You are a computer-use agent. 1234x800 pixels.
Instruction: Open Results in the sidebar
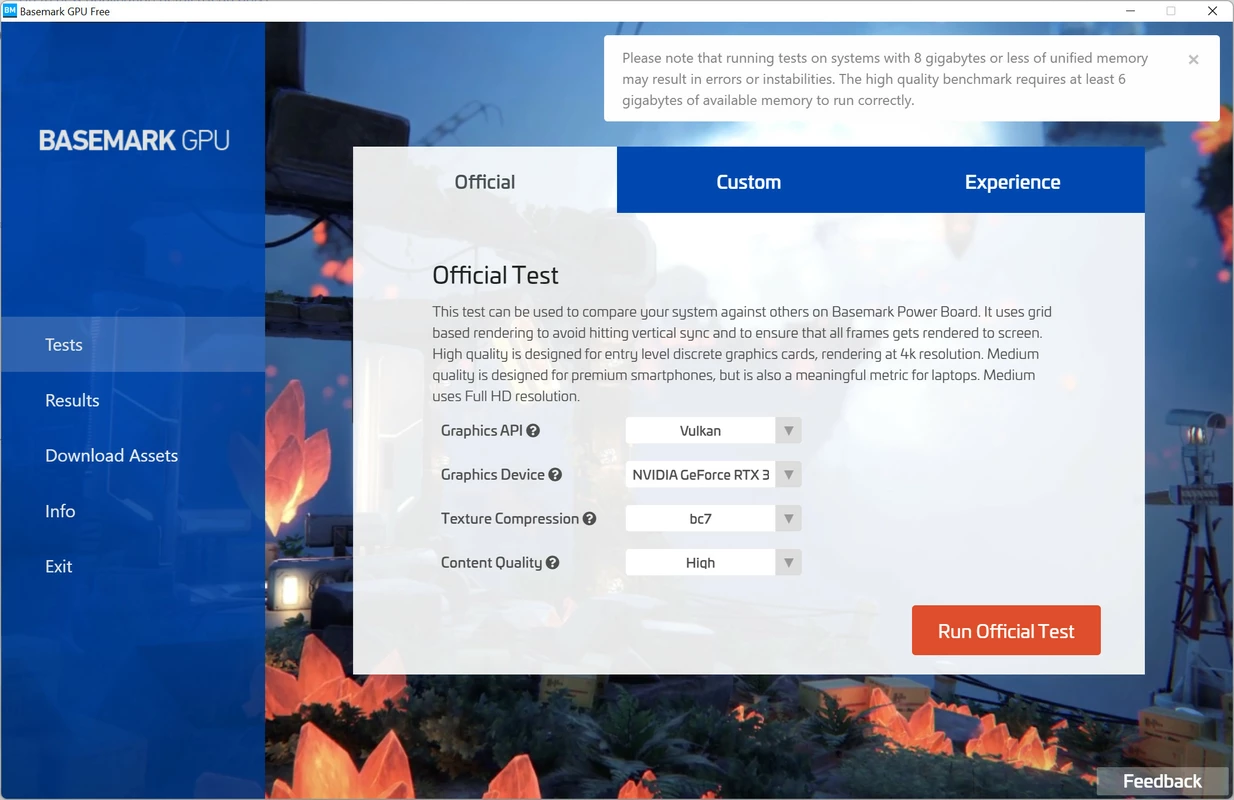click(x=133, y=400)
